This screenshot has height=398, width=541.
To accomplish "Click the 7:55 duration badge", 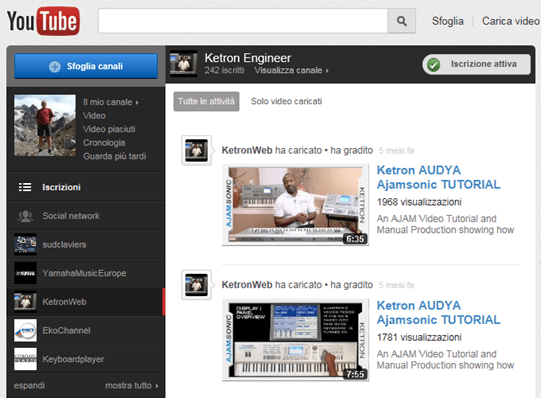I will point(355,374).
